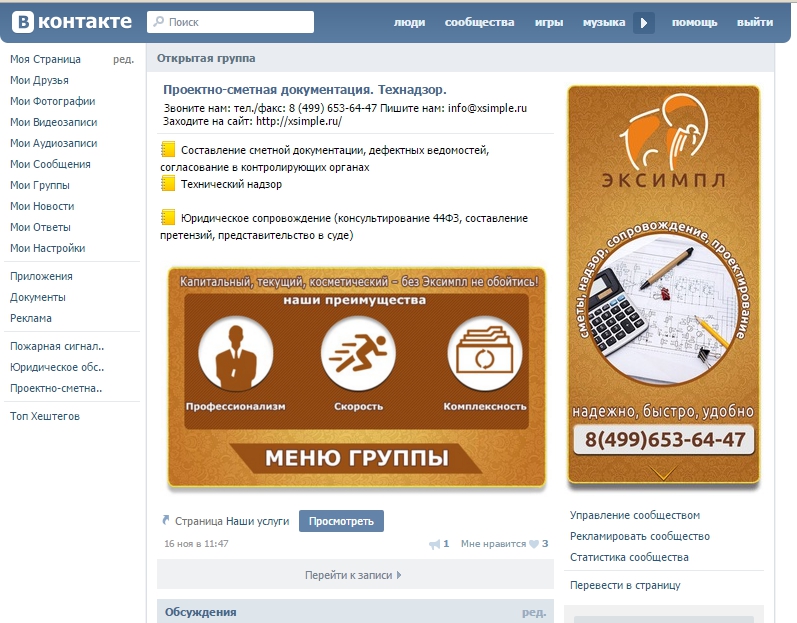The width and height of the screenshot is (797, 623).
Task: Open Реклама in sidebar
Action: 30,318
